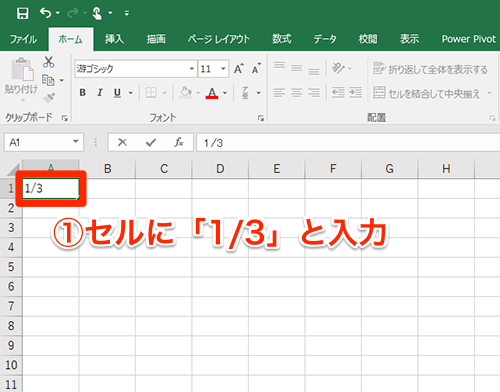The width and height of the screenshot is (500, 392).
Task: Open the 校閲 tab
Action: click(x=368, y=39)
